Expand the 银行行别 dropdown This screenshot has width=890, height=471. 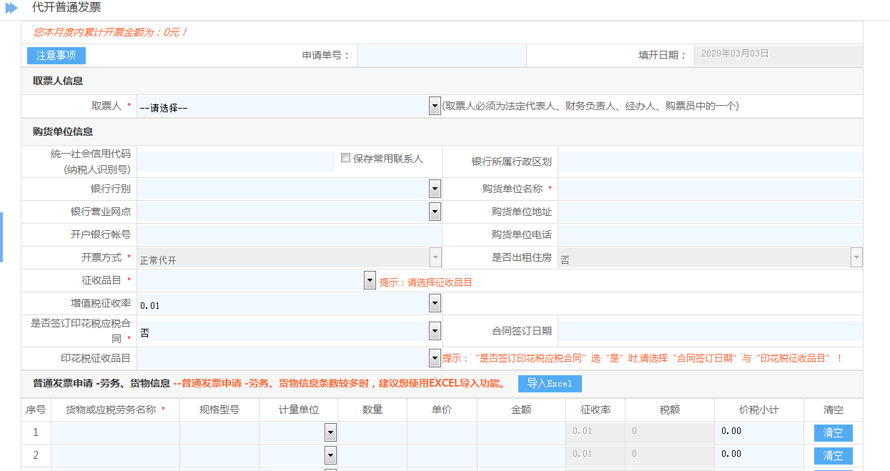tap(434, 188)
